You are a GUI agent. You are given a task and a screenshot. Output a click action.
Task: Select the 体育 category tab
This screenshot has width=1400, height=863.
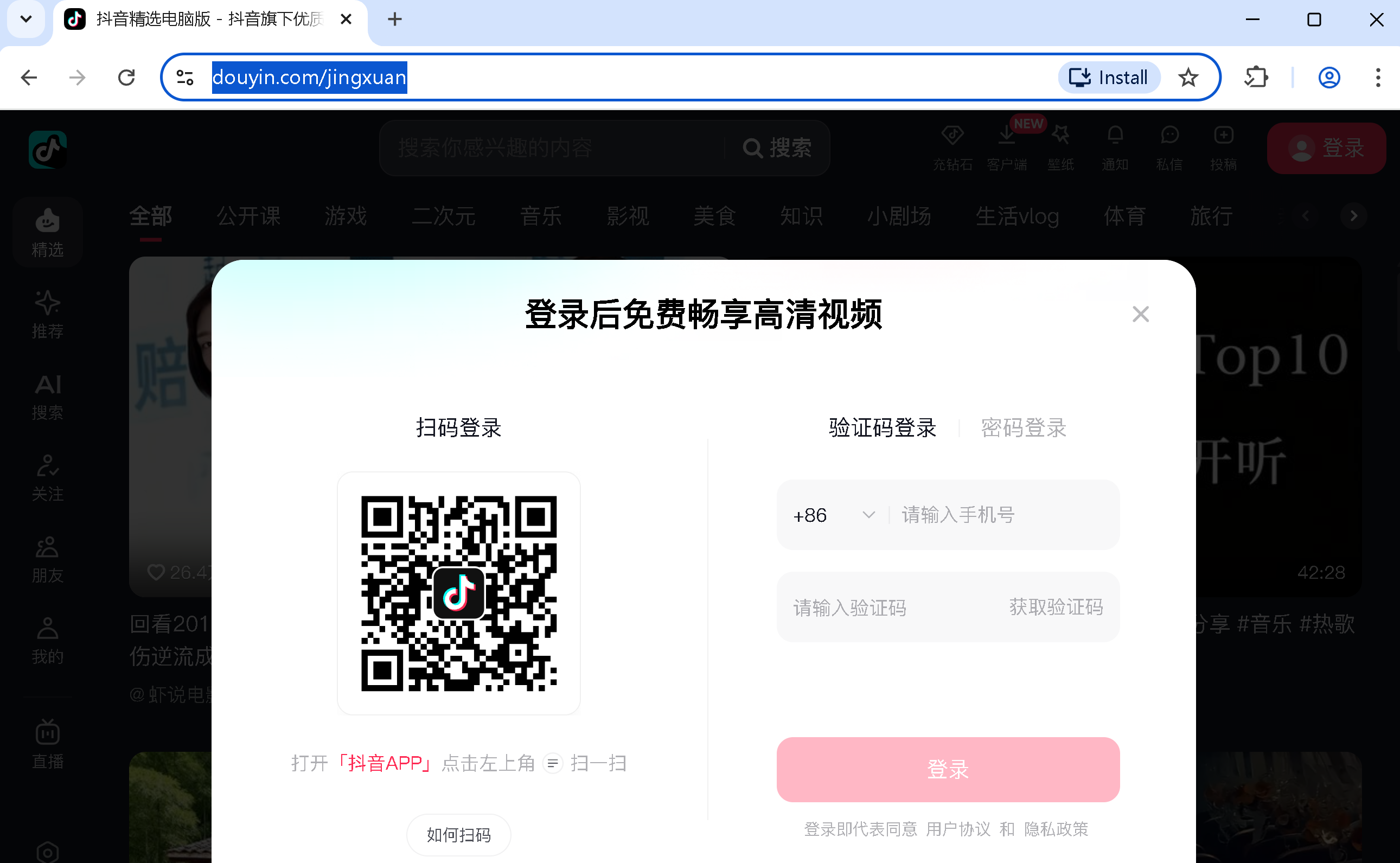[1124, 216]
